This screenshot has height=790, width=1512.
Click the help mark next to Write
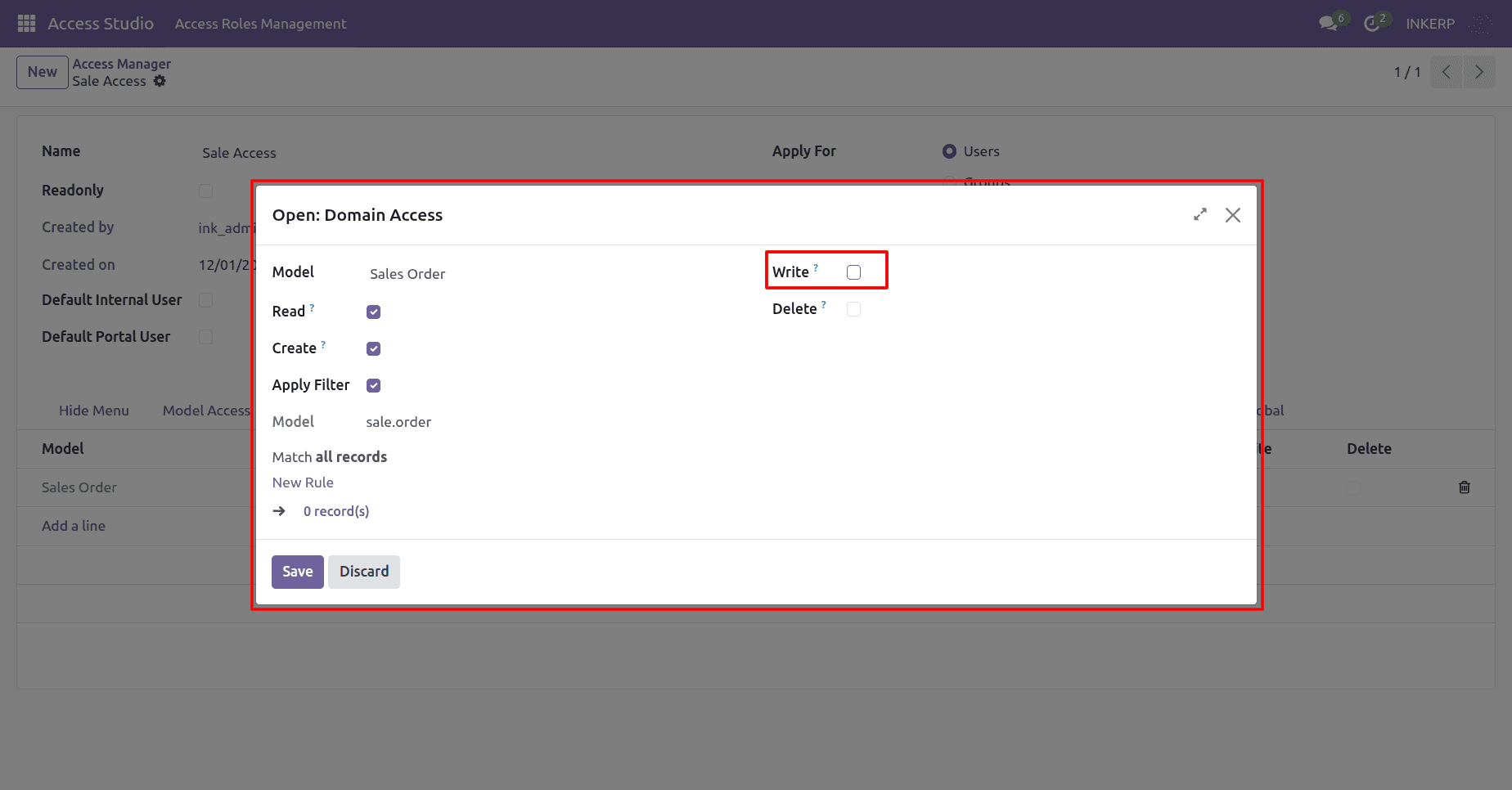[816, 267]
